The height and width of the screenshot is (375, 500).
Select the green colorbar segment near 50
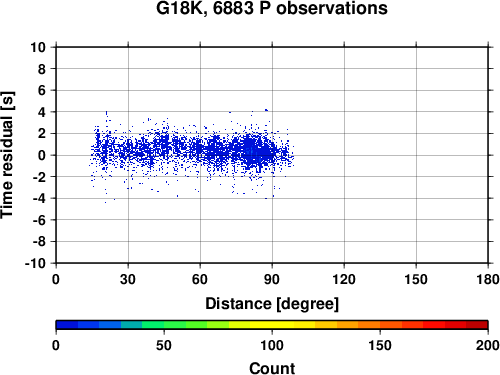point(153,325)
